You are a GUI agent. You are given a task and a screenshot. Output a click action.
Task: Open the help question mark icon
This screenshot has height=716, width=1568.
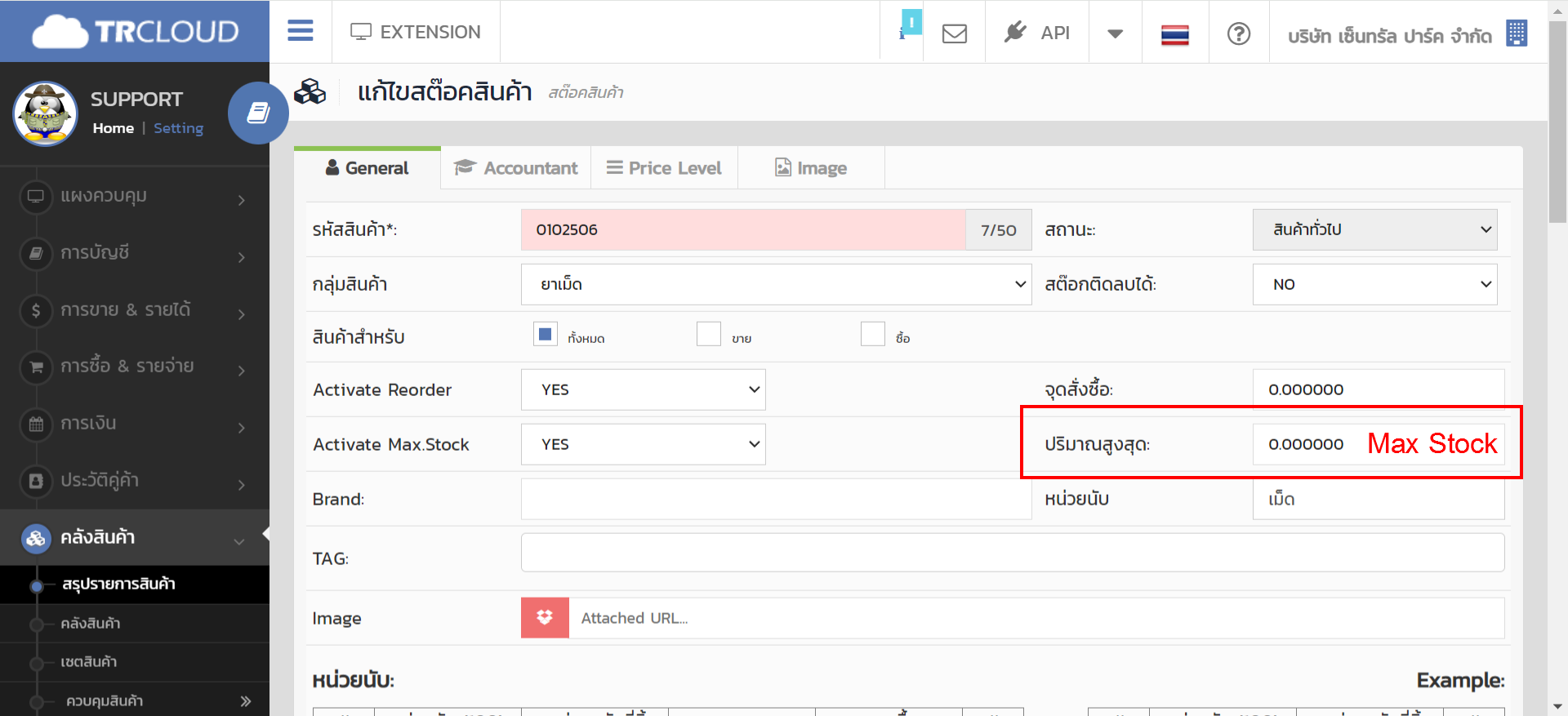1238,33
